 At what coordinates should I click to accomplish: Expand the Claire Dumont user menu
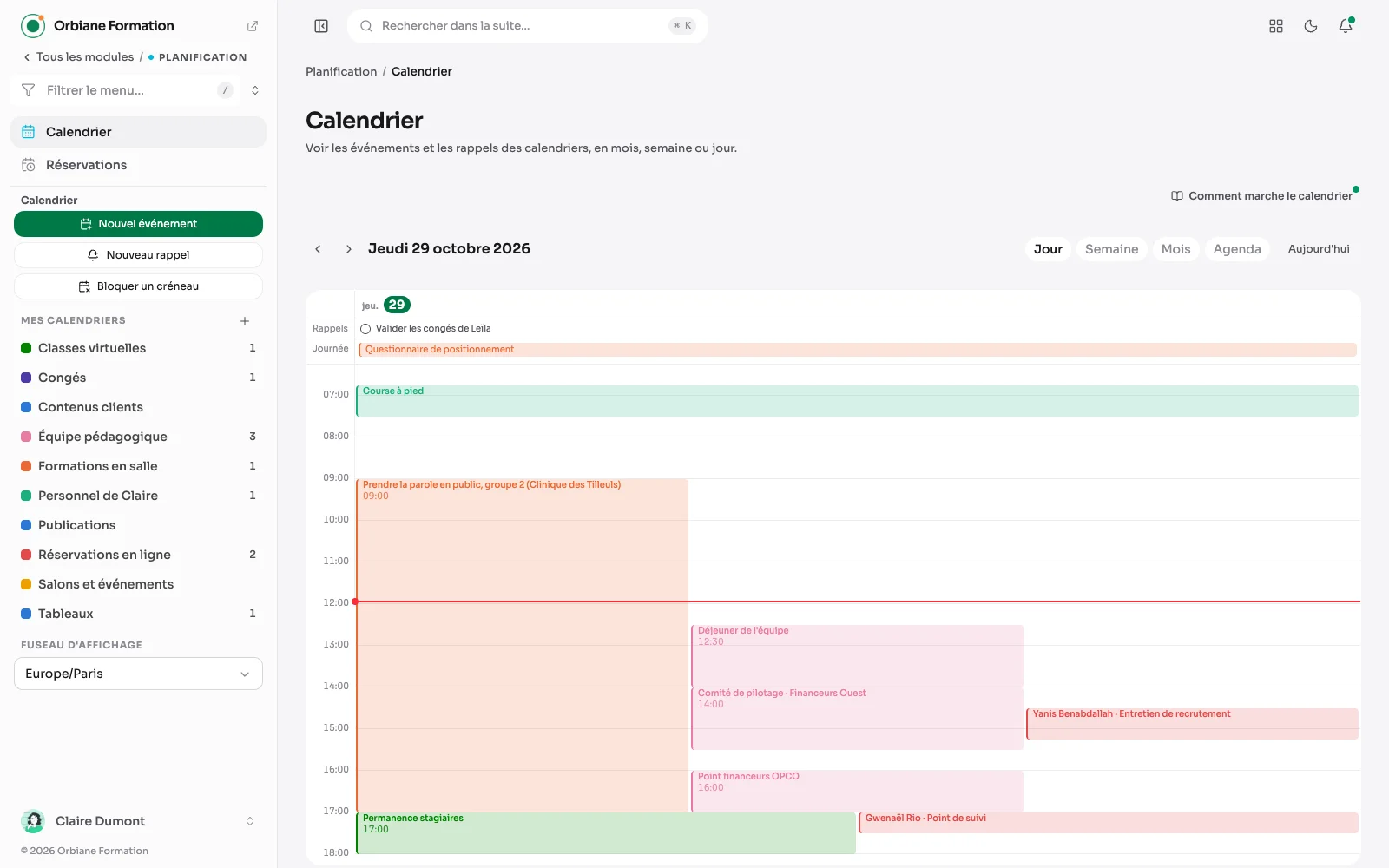(x=250, y=821)
